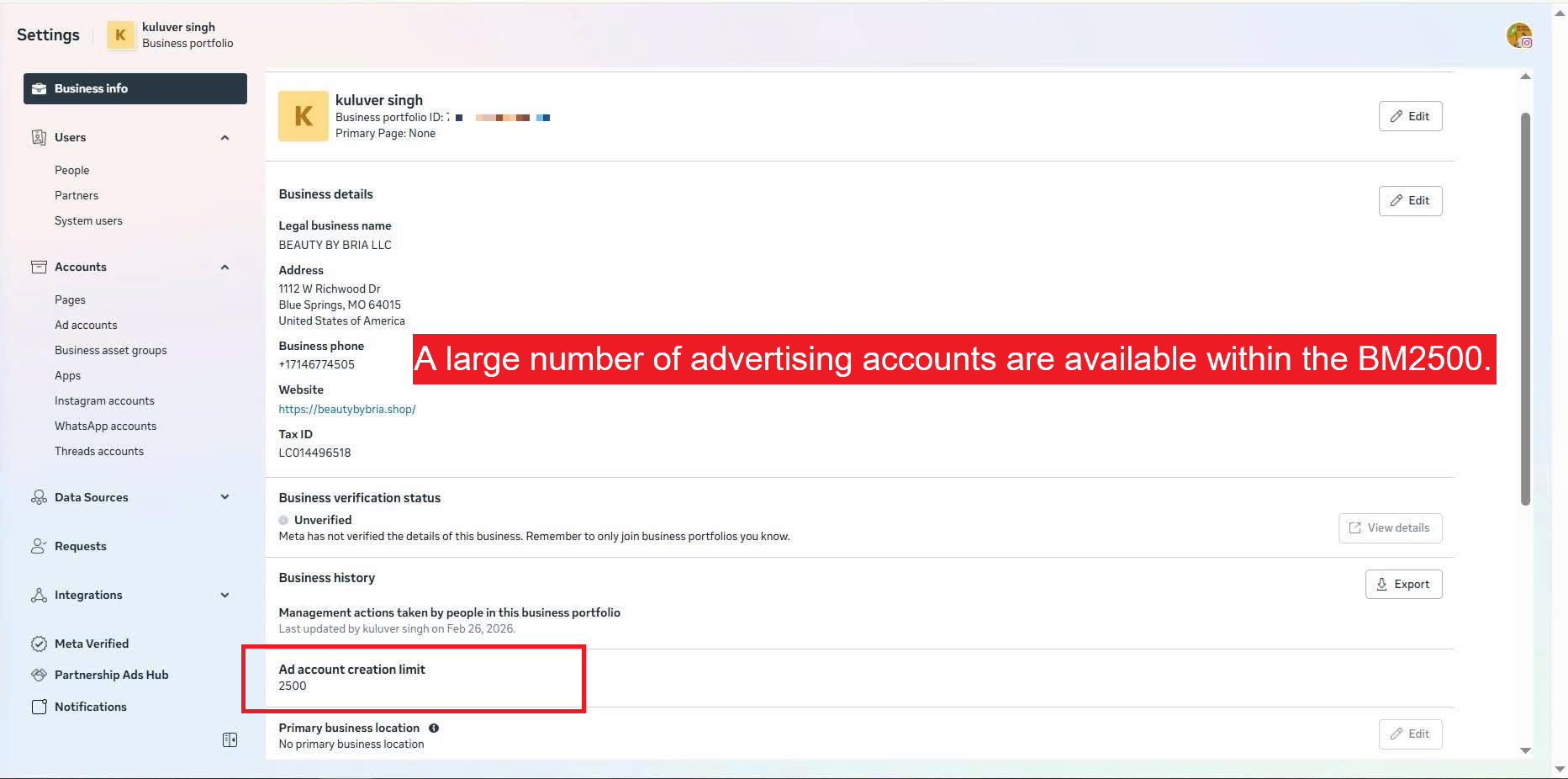
Task: Click the Primary Page: None text
Action: point(386,133)
